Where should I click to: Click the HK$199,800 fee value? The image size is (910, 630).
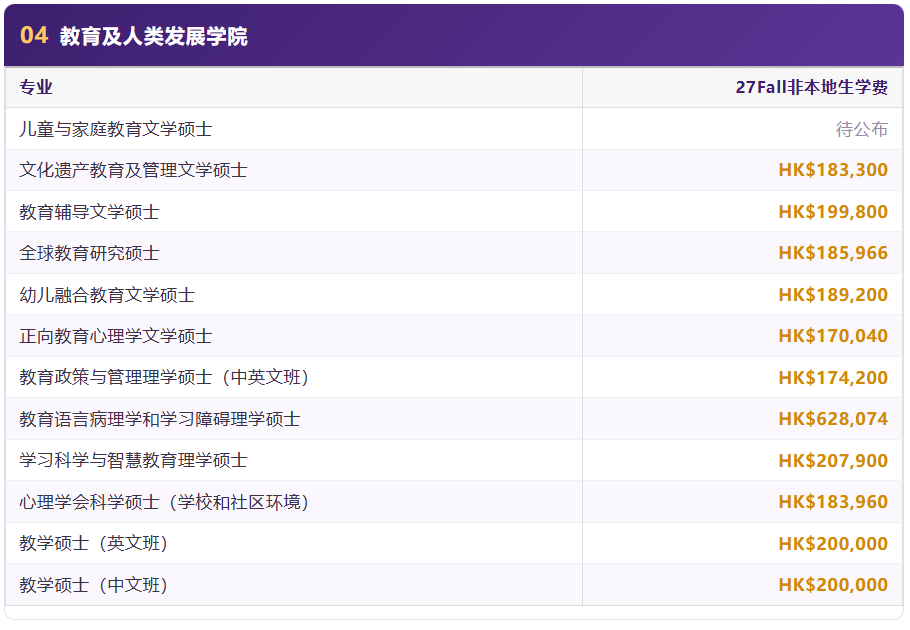click(x=833, y=212)
